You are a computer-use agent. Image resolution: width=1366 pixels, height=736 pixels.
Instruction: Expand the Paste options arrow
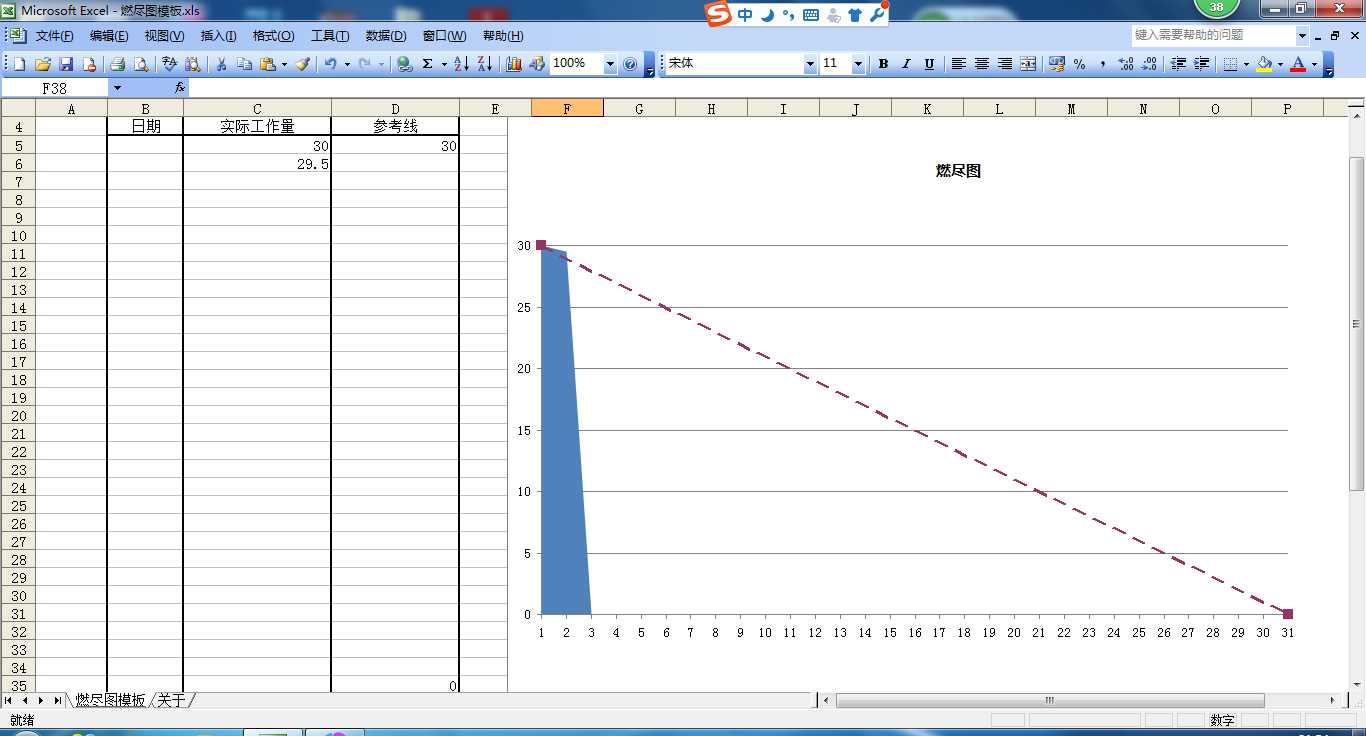click(284, 64)
